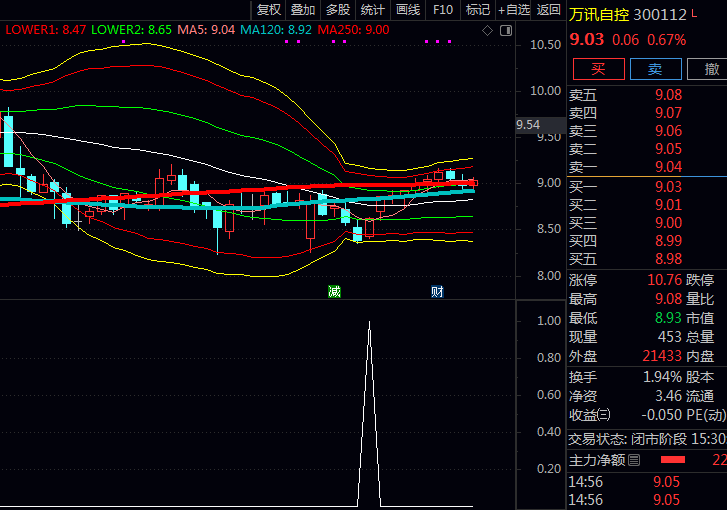Viewport: 727px width, 510px height.
Task: Click the 交易状态 trading status line
Action: click(647, 439)
